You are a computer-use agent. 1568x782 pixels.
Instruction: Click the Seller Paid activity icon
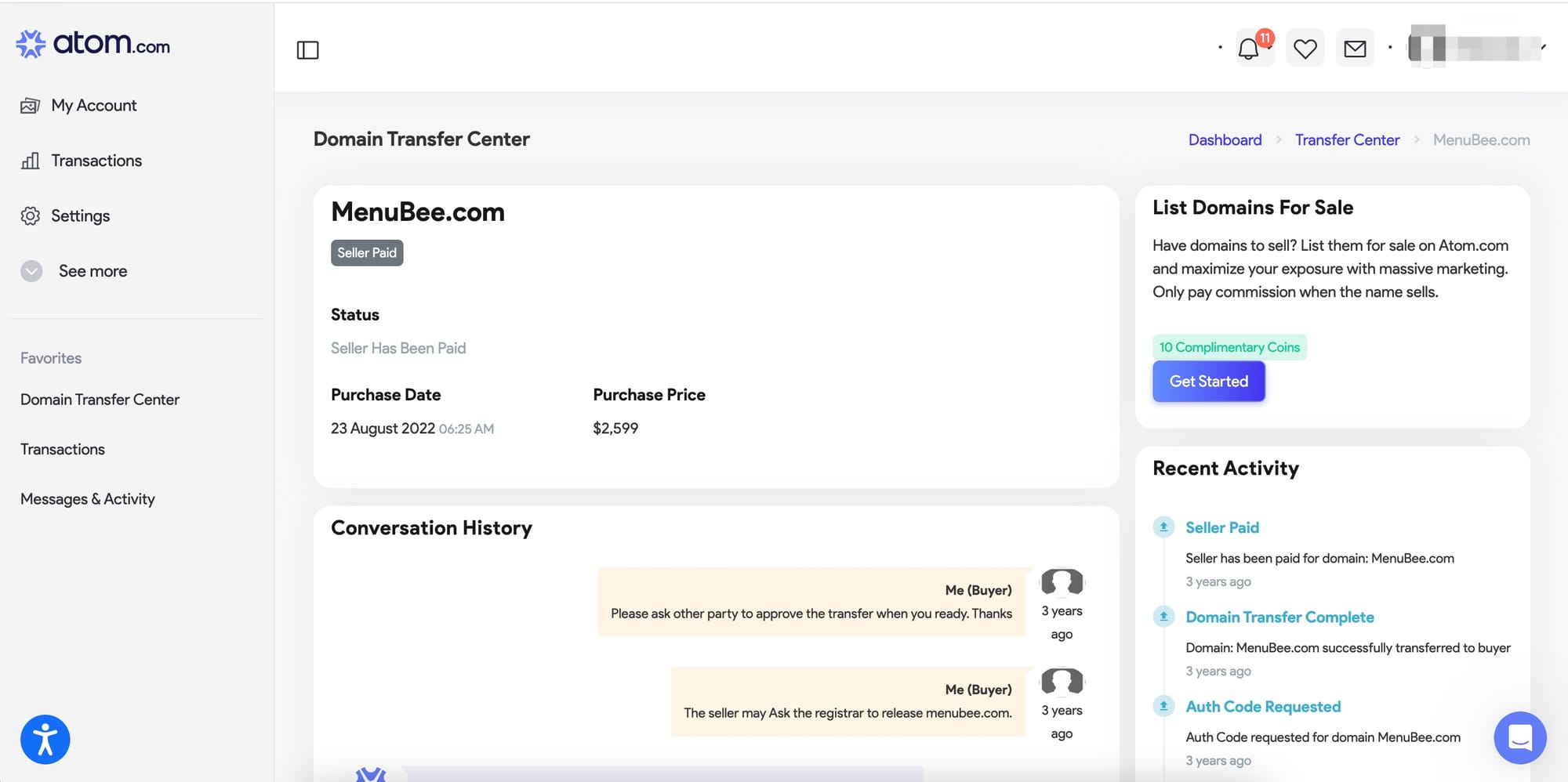pyautogui.click(x=1163, y=527)
